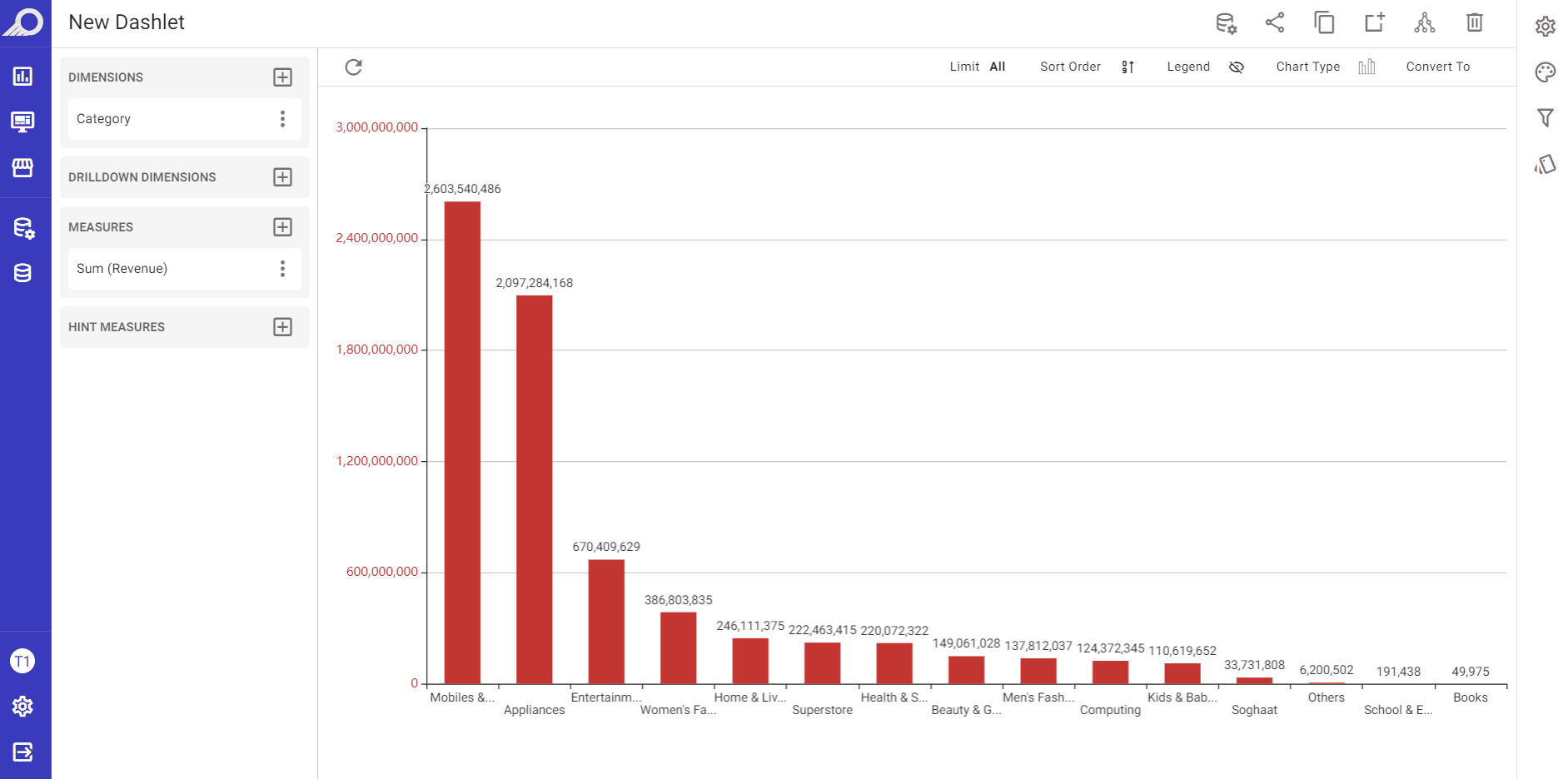Add a drilldown dimension with plus button

[283, 177]
